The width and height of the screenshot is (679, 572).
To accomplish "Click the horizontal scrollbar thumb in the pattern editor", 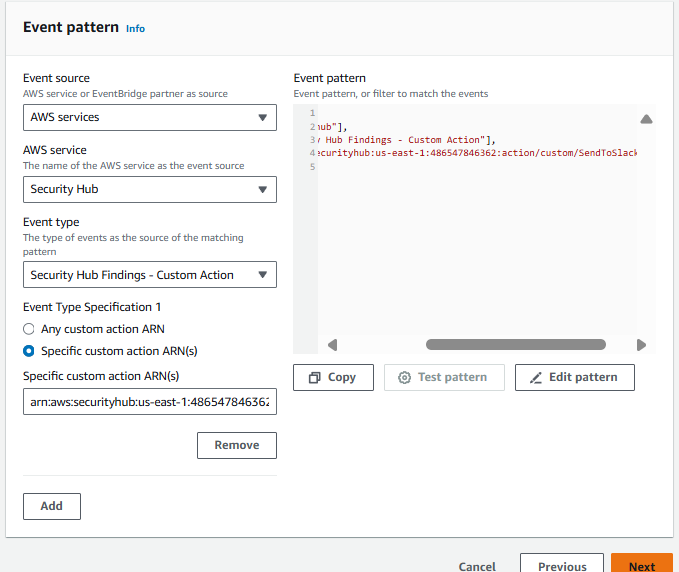I will 516,345.
